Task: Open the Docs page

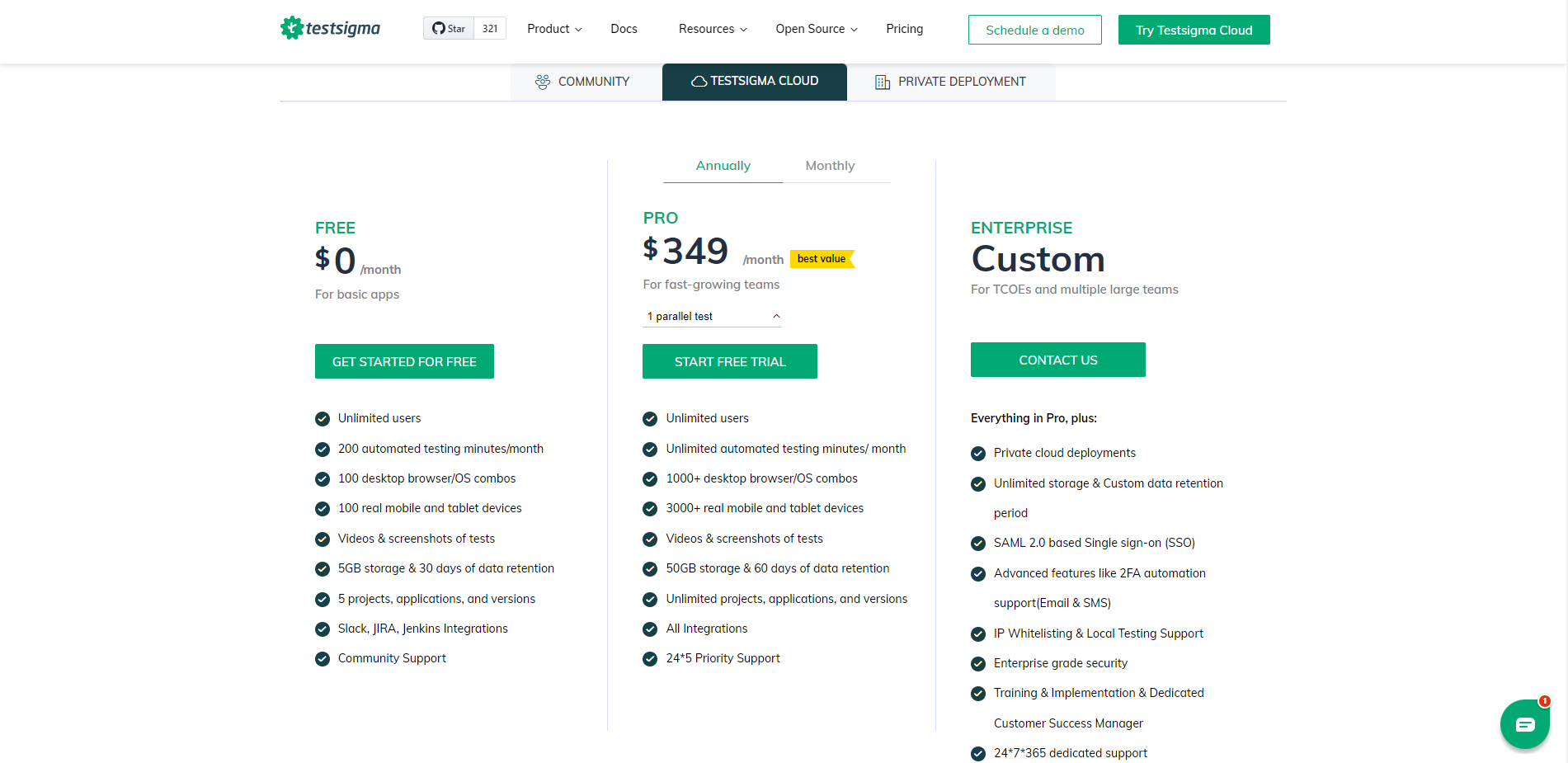Action: pyautogui.click(x=624, y=29)
